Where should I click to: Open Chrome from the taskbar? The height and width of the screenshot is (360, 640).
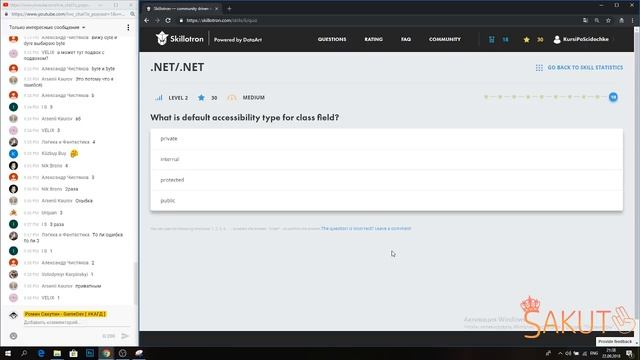[106, 353]
